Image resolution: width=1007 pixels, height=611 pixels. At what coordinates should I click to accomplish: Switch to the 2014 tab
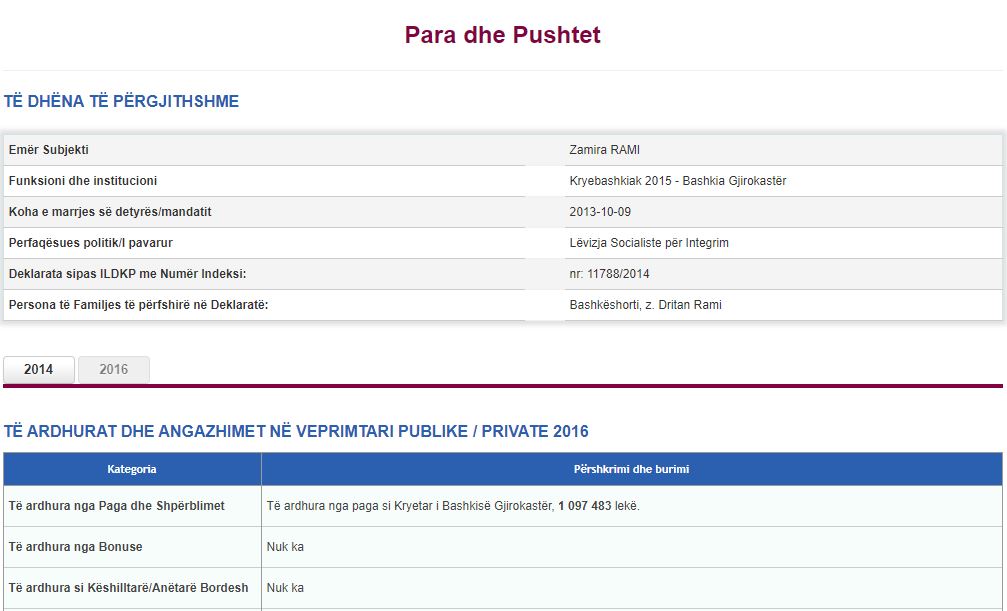[x=39, y=369]
